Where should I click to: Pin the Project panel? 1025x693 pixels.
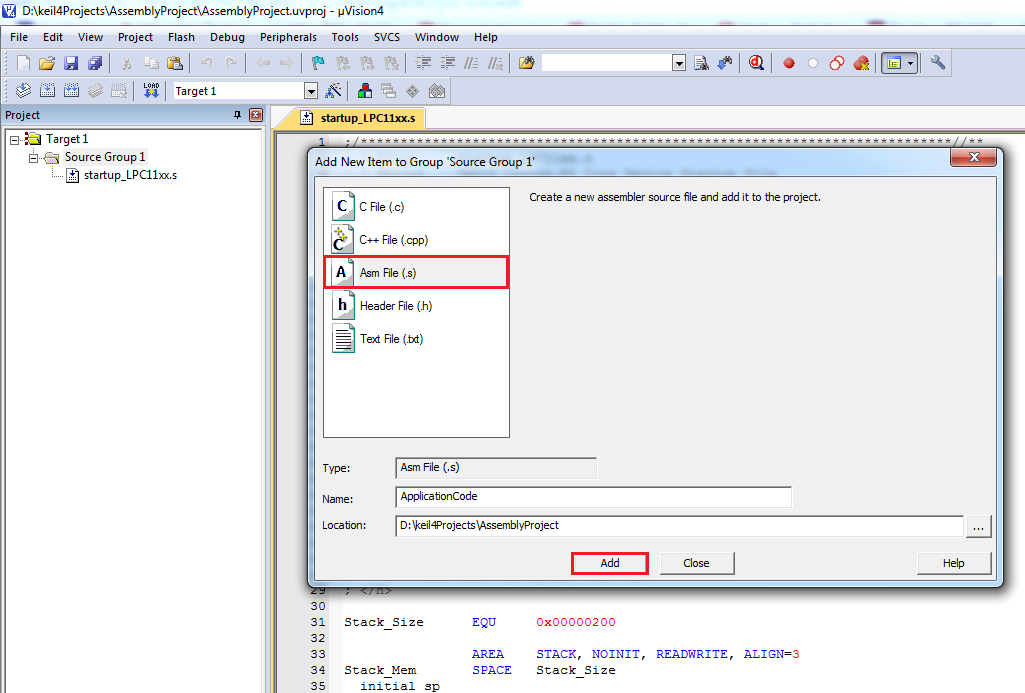click(237, 115)
